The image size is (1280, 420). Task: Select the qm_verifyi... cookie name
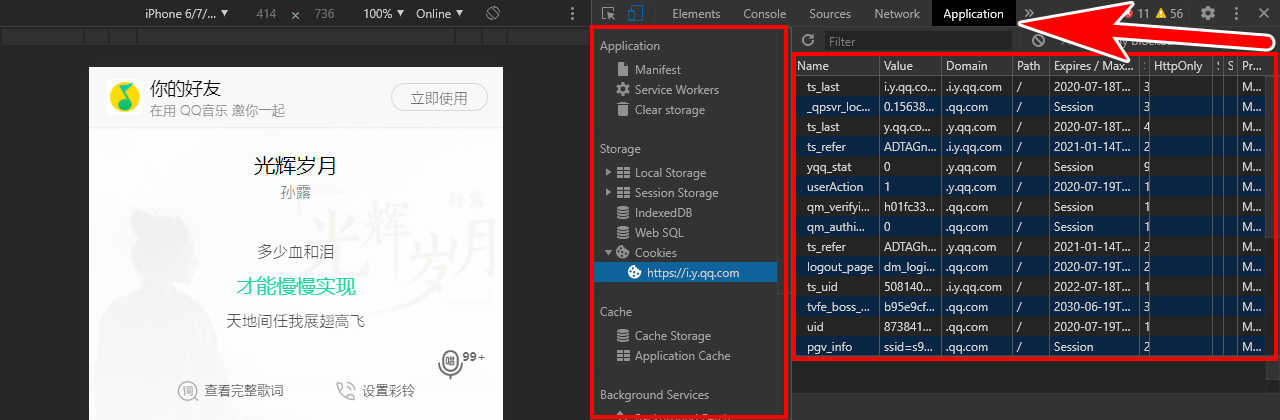(x=837, y=207)
